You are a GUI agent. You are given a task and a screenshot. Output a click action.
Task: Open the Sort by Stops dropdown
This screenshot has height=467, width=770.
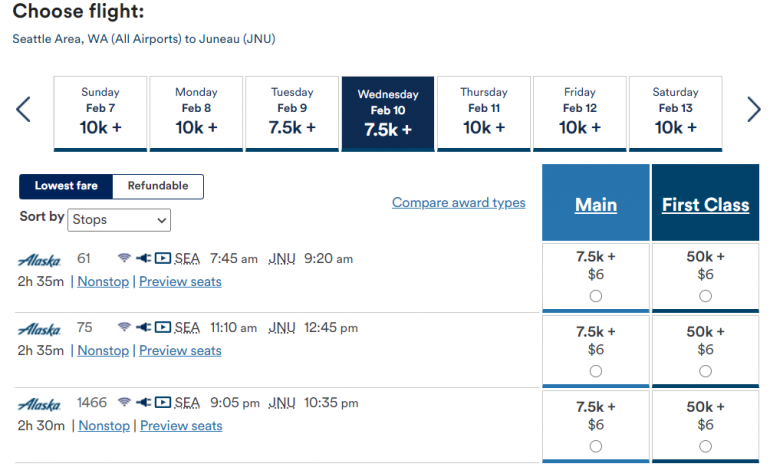(x=119, y=219)
